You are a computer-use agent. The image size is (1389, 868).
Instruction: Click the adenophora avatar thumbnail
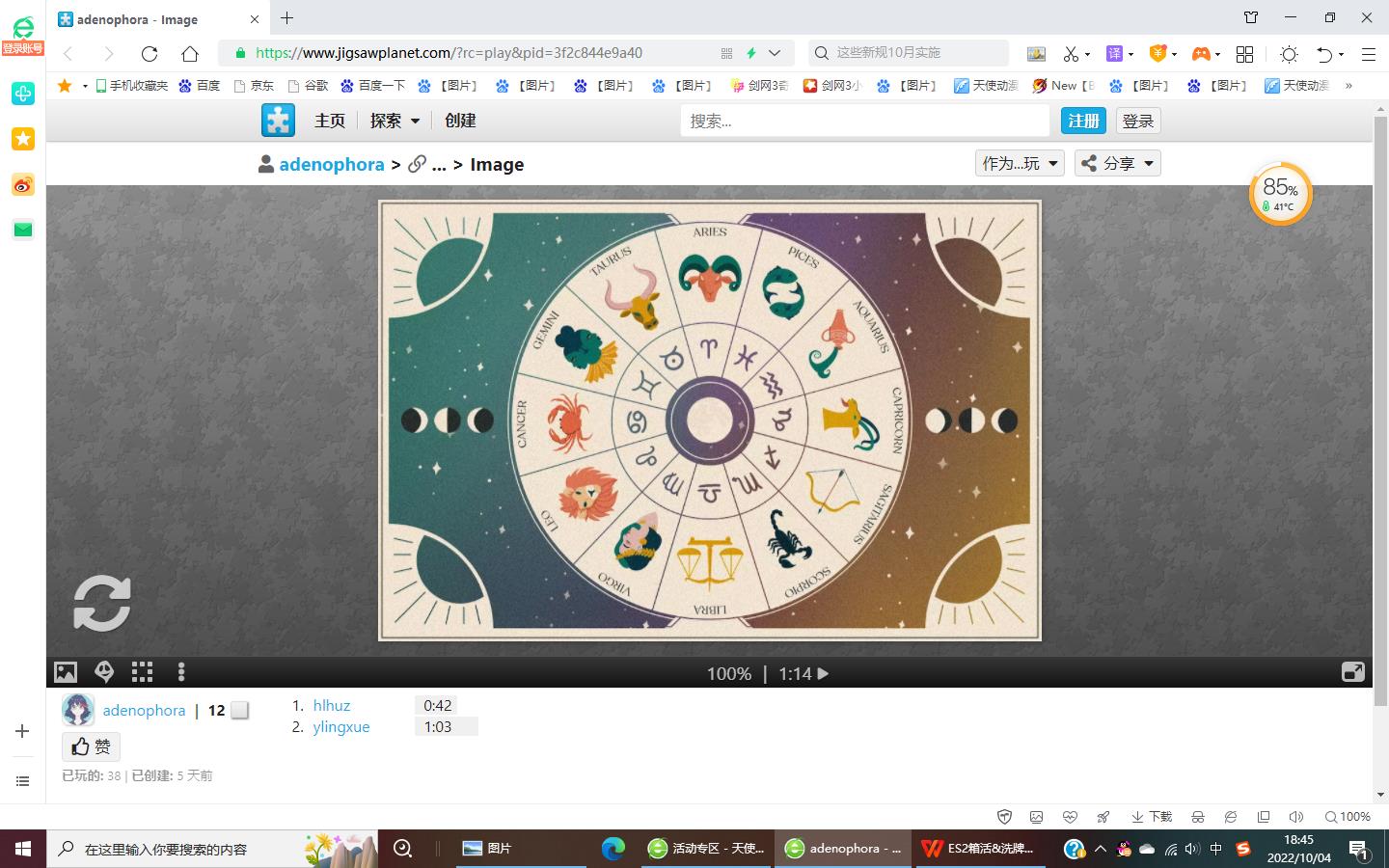[78, 710]
